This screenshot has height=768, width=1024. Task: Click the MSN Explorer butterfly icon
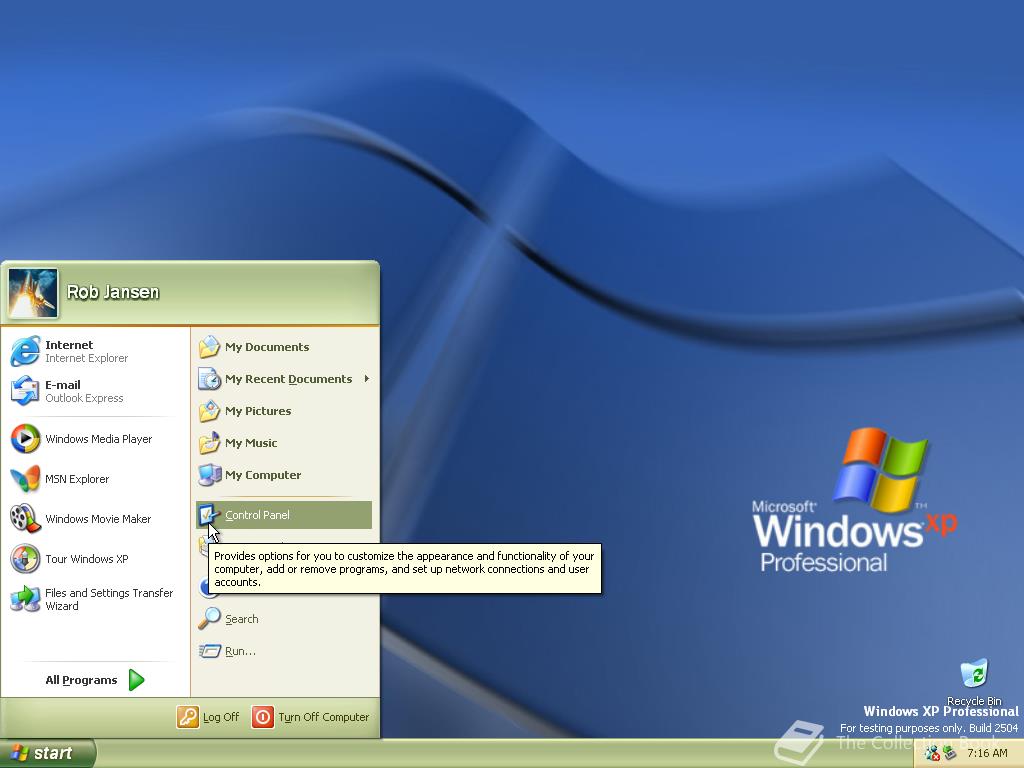point(25,479)
